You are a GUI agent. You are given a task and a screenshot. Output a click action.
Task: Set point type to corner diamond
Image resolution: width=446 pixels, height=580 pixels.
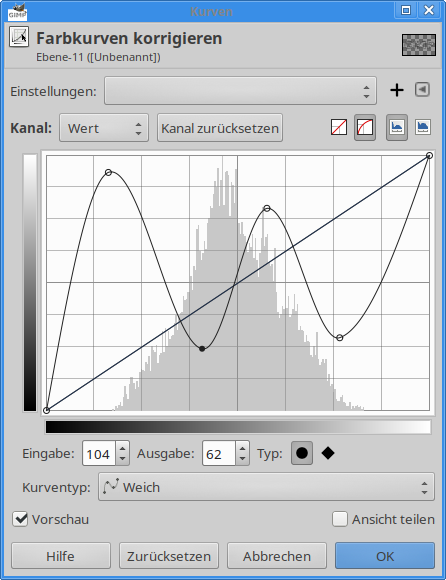click(328, 453)
